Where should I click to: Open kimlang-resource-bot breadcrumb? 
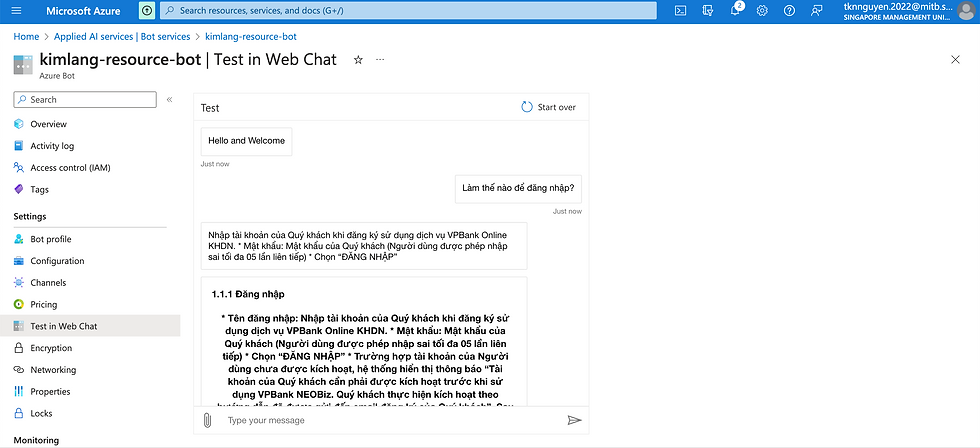click(251, 37)
